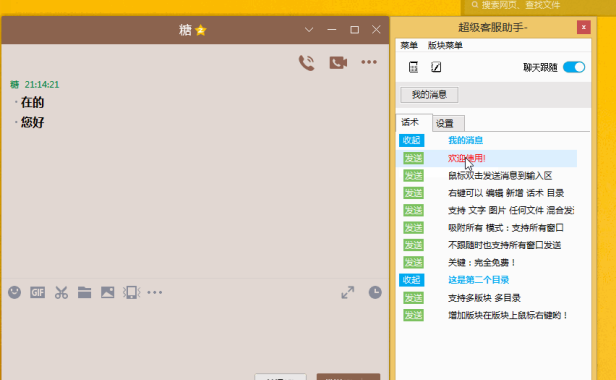Image resolution: width=616 pixels, height=380 pixels.
Task: Select the 关键：完全免费！ script text
Action: [482, 263]
